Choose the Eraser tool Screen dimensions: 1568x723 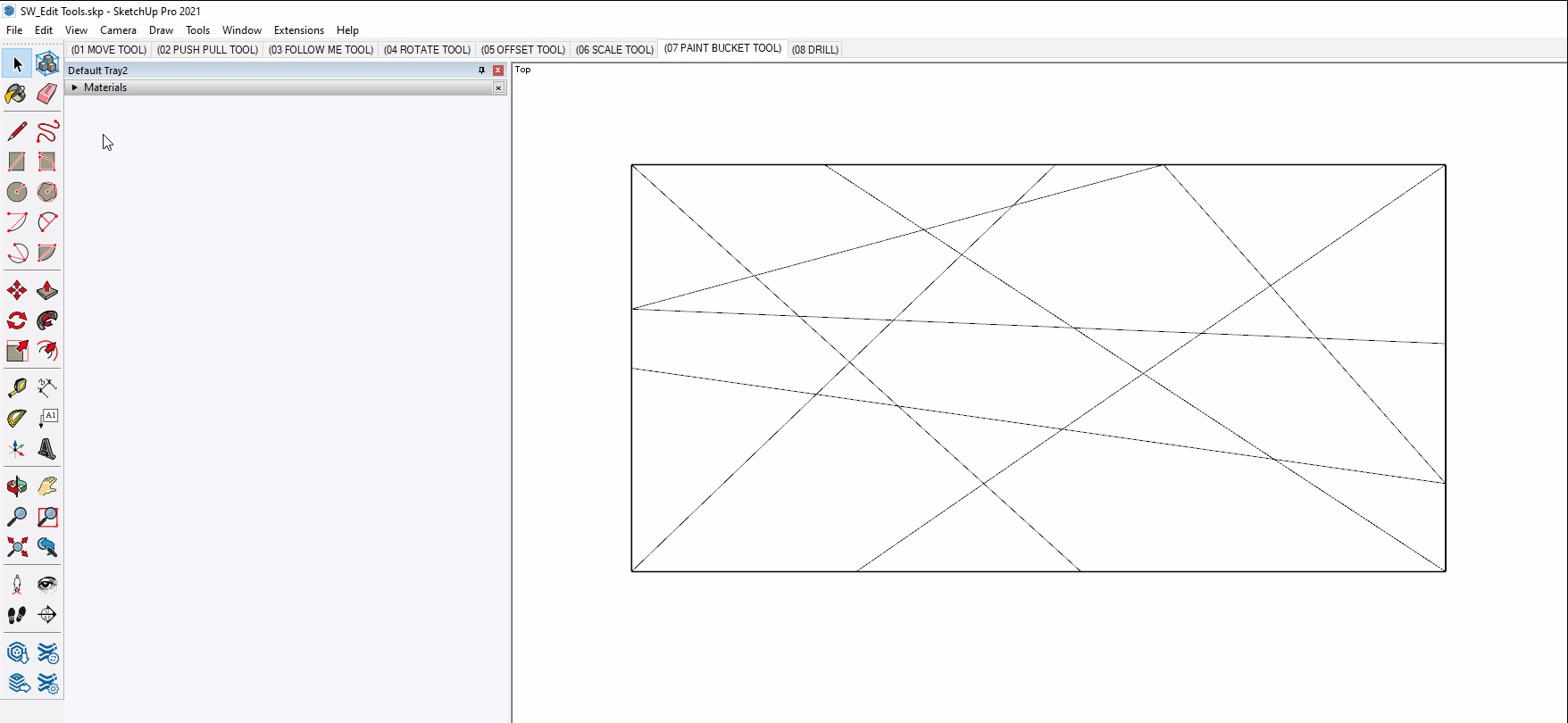[47, 94]
